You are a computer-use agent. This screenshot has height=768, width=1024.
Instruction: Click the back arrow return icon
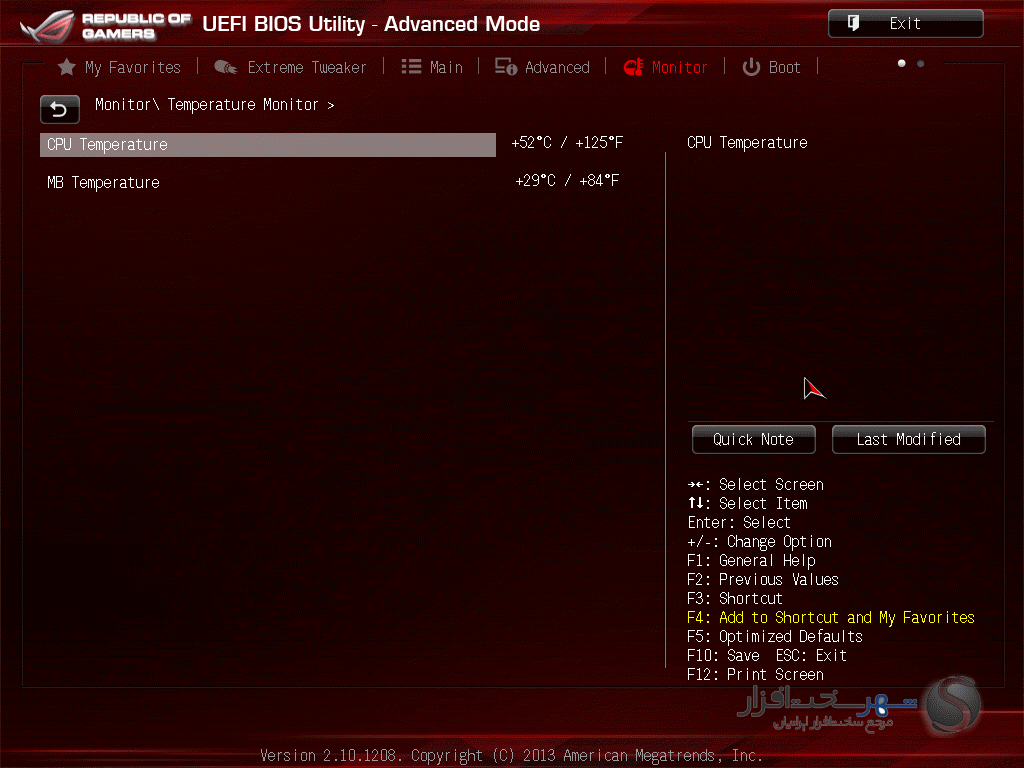(x=59, y=110)
